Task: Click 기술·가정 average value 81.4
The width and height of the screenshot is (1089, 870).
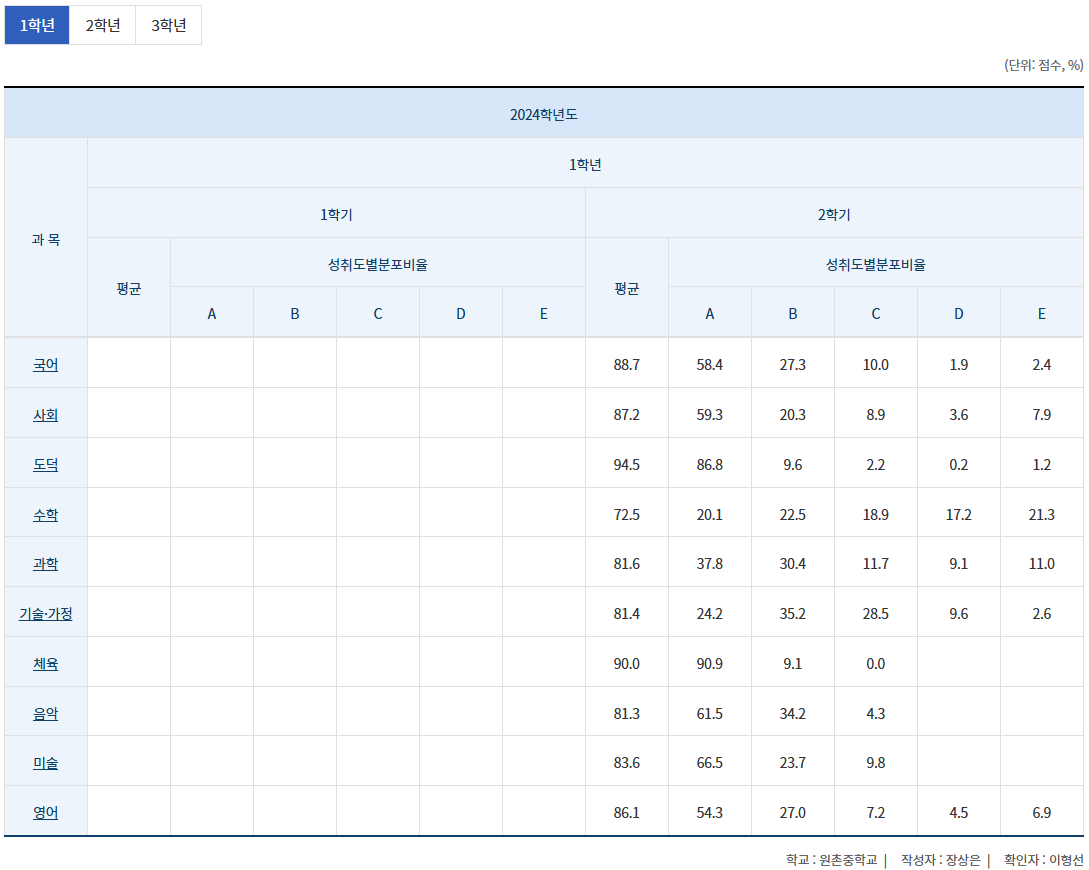Action: 626,614
